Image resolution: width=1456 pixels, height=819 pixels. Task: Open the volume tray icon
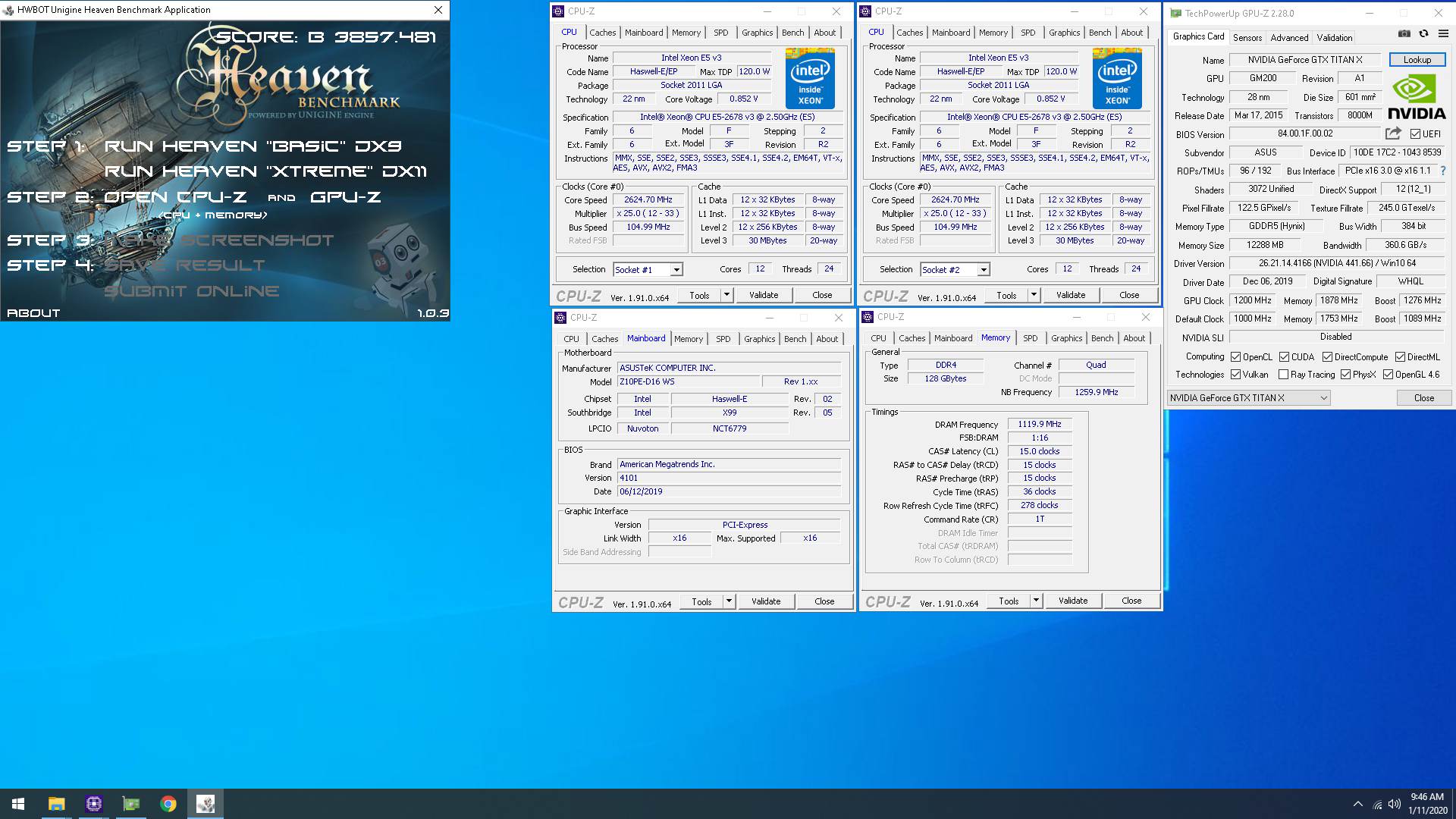[1394, 805]
